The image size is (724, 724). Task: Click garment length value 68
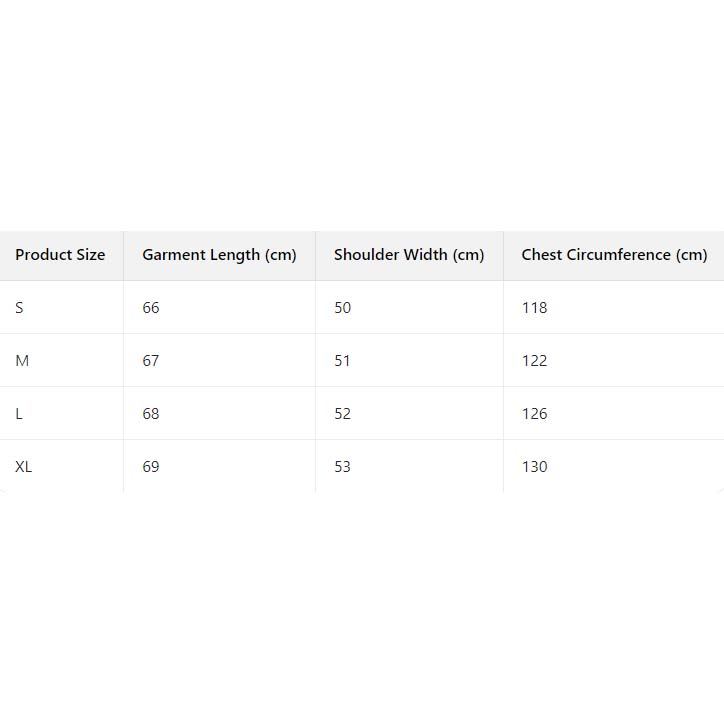tap(151, 414)
